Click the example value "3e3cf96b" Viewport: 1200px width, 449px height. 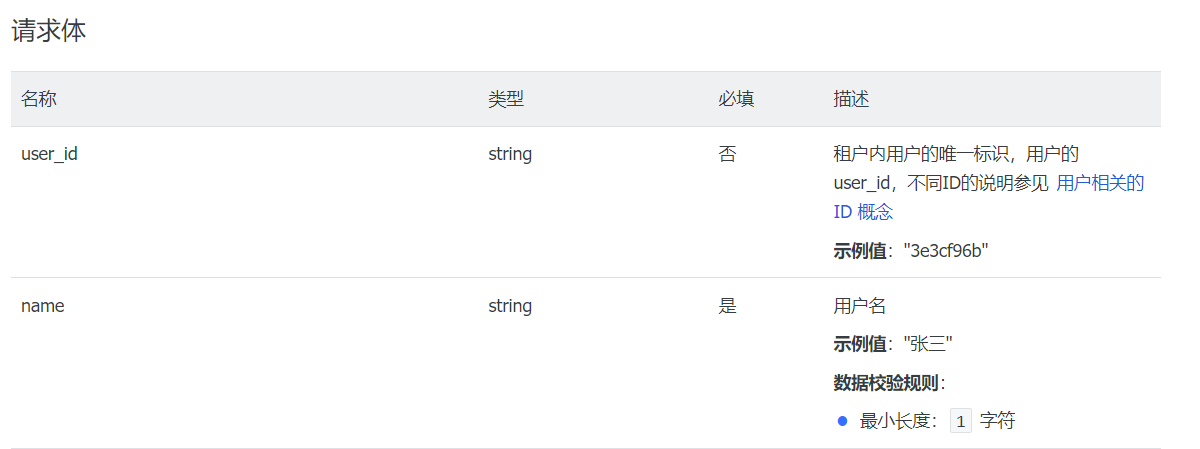pyautogui.click(x=946, y=251)
